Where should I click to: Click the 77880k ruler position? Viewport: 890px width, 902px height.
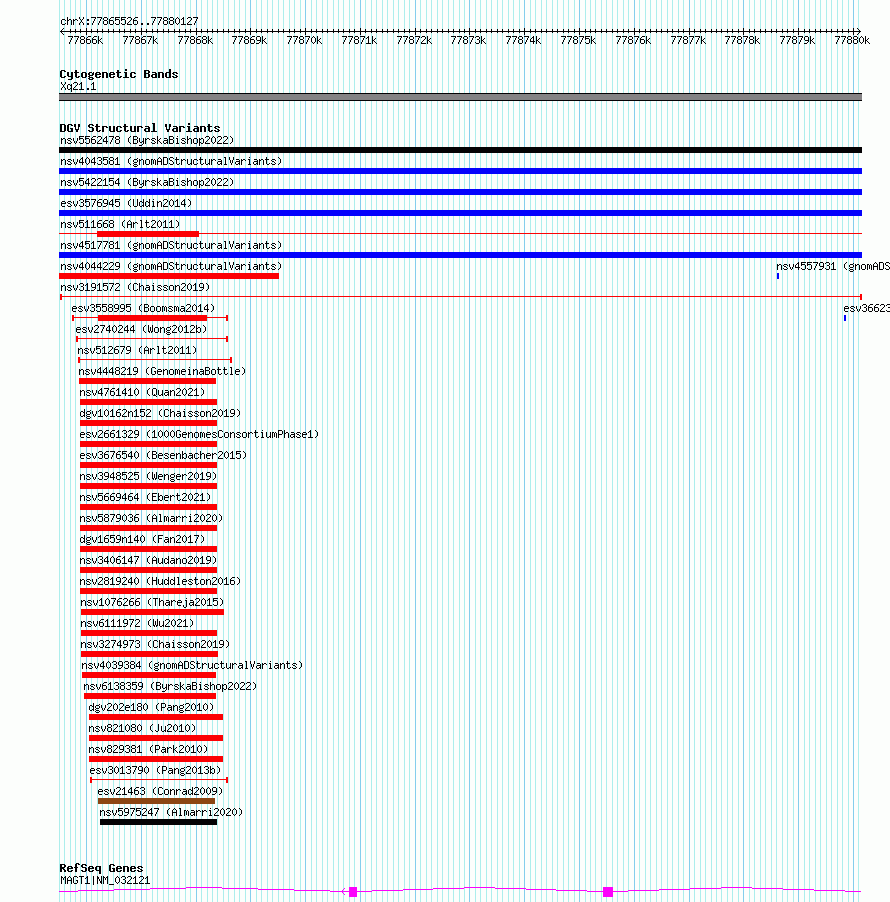point(852,40)
